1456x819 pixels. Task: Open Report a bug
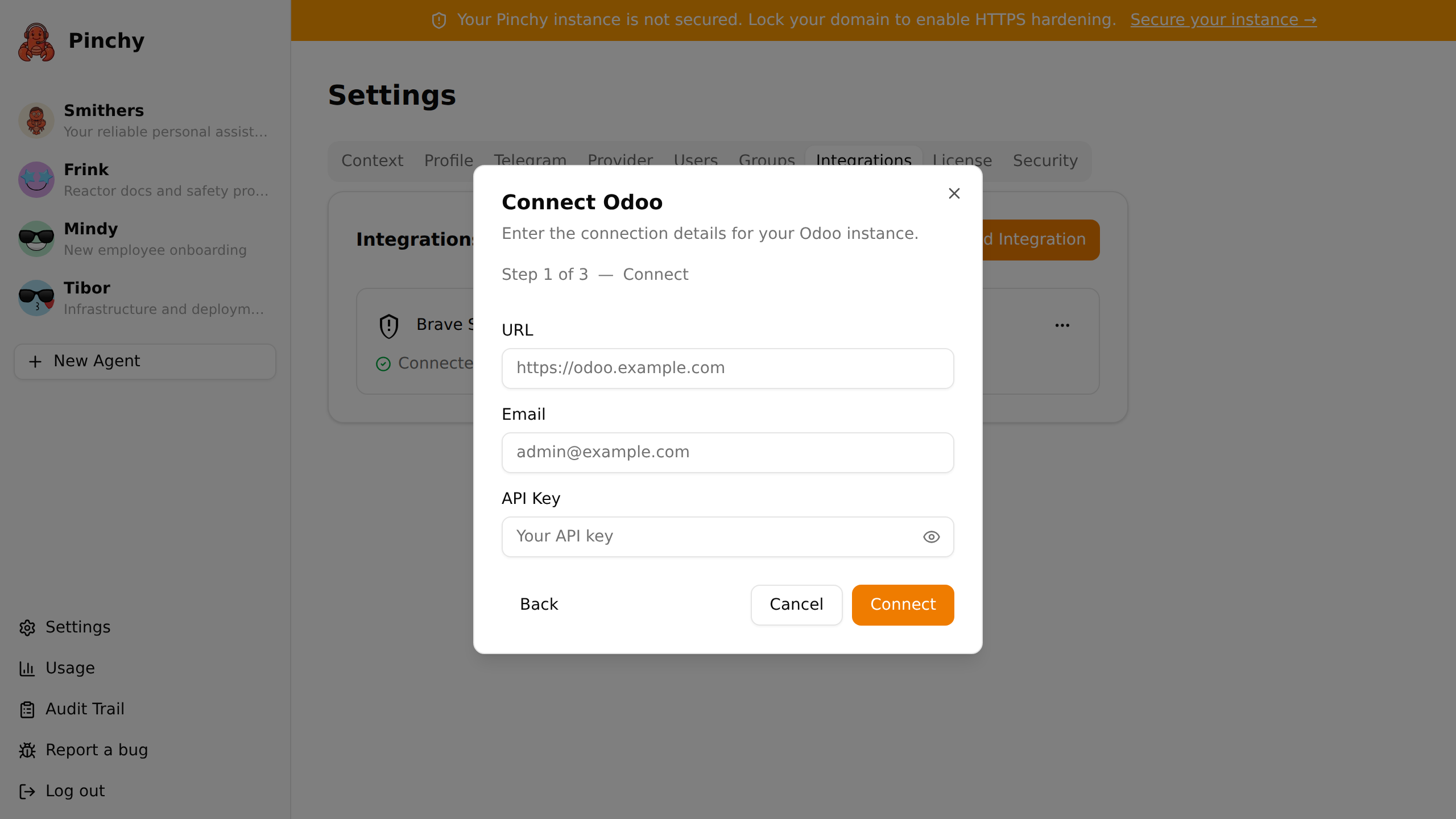tap(97, 750)
